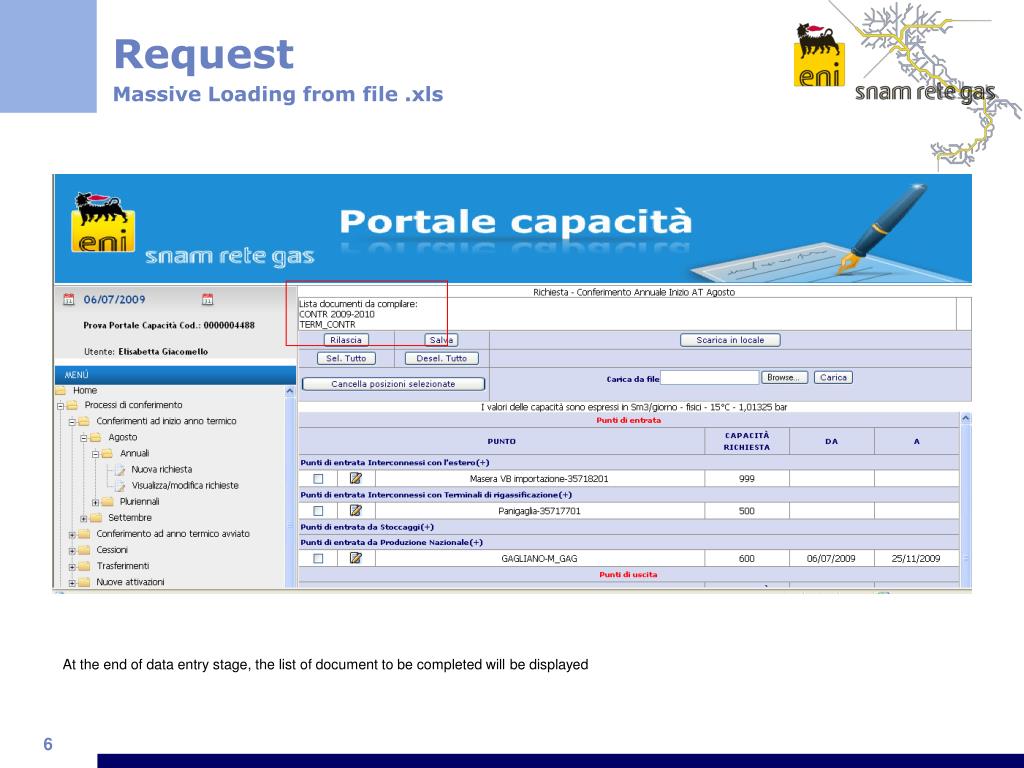
Task: Click Browse... to choose a file
Action: pos(784,377)
